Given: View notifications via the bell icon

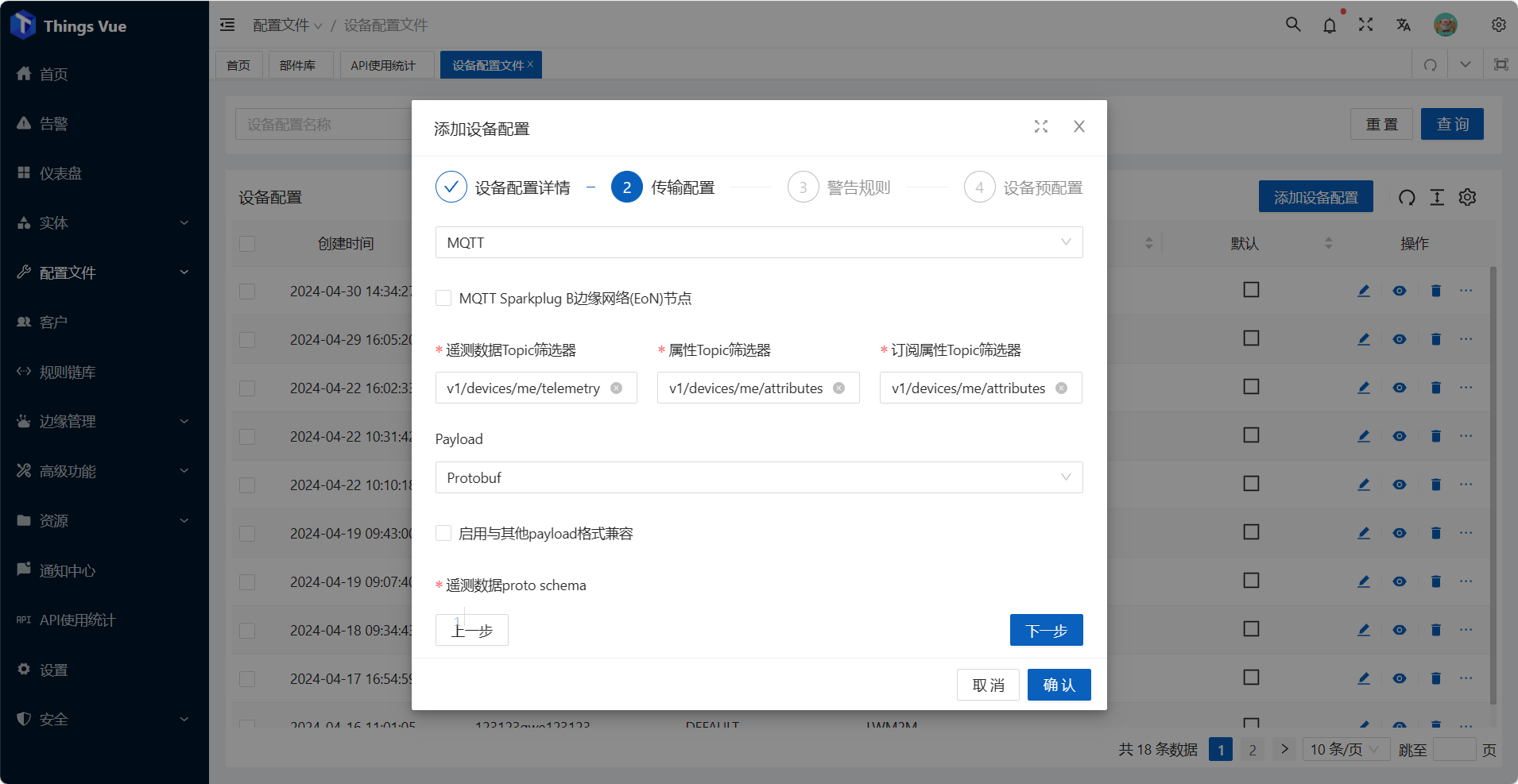Looking at the screenshot, I should coord(1328,25).
